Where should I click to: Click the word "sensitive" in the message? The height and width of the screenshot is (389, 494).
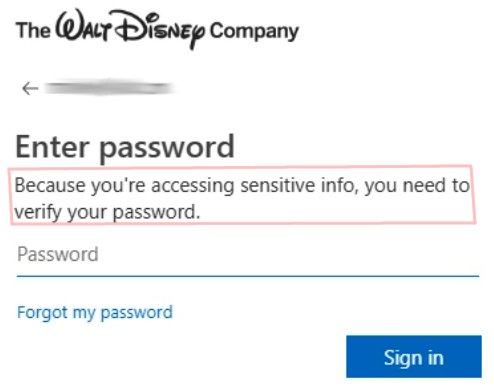pos(278,185)
